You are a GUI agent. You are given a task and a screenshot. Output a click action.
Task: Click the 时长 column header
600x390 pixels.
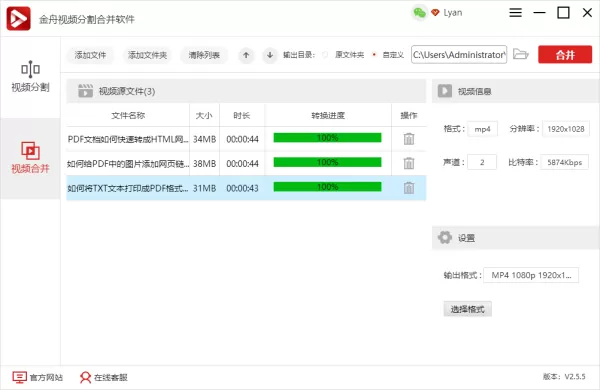pyautogui.click(x=242, y=115)
